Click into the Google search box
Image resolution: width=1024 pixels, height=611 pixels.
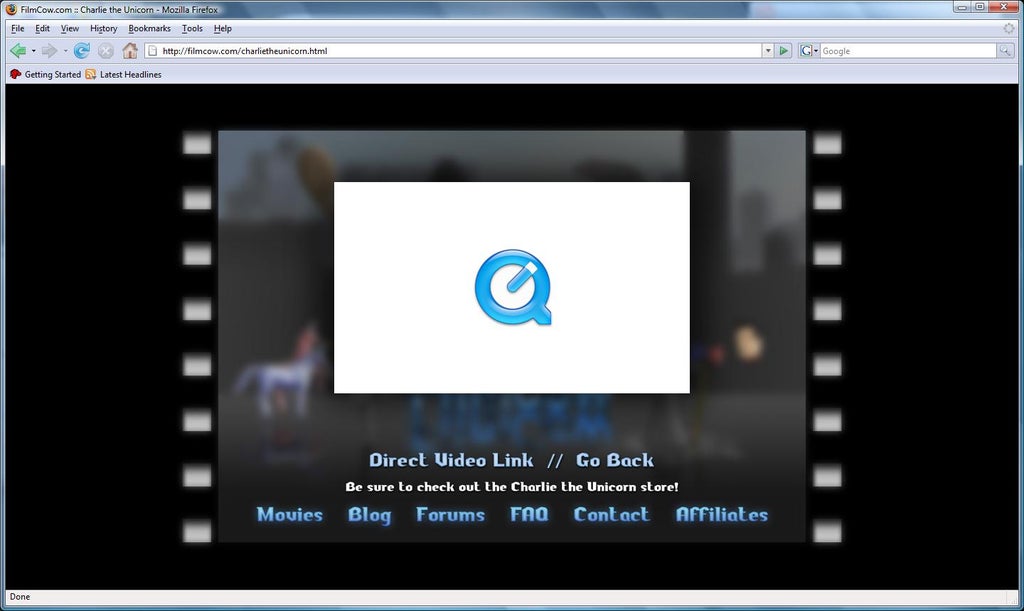click(908, 50)
